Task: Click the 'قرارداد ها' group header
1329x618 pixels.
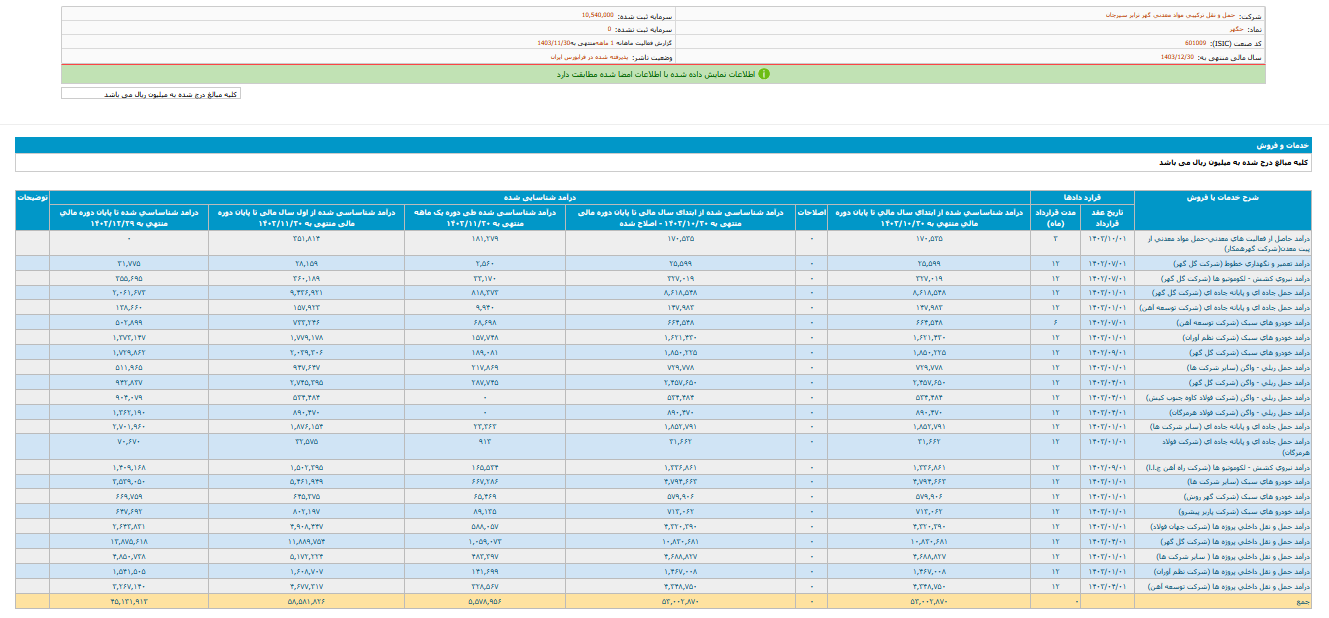Action: 1082,197
